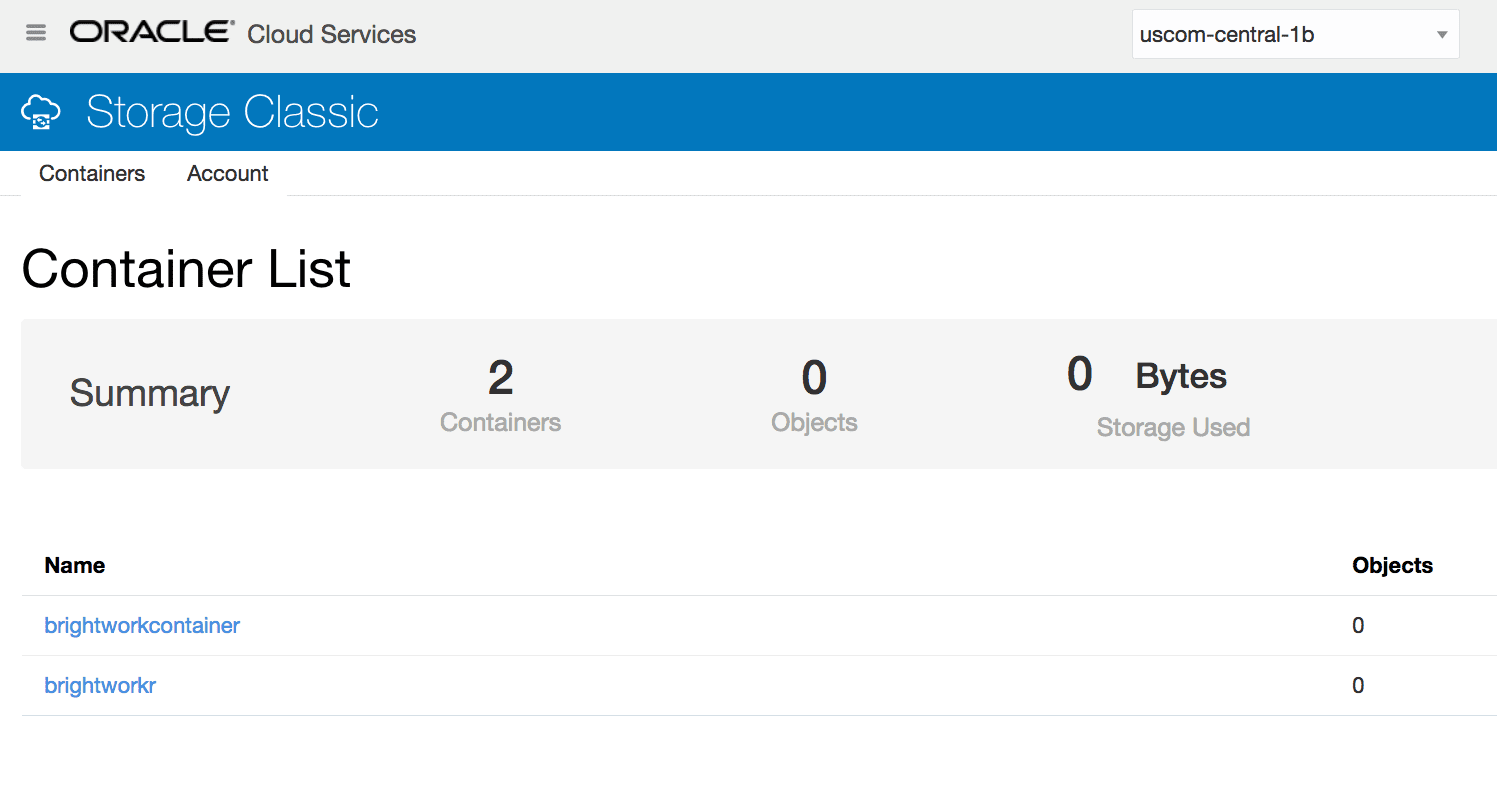This screenshot has height=785, width=1497.
Task: Click the Oracle logo
Action: tap(152, 32)
